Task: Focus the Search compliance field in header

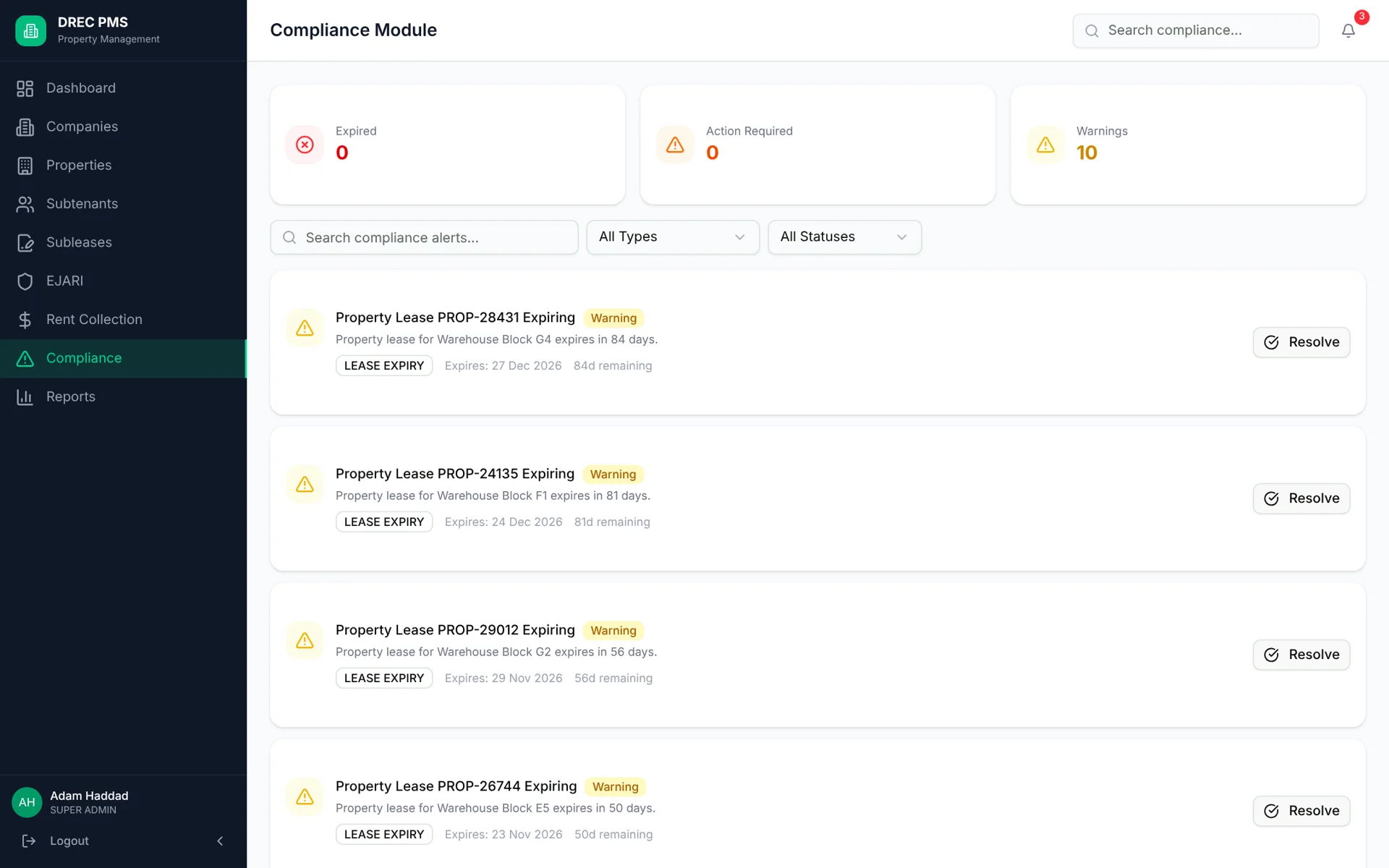Action: coord(1195,30)
